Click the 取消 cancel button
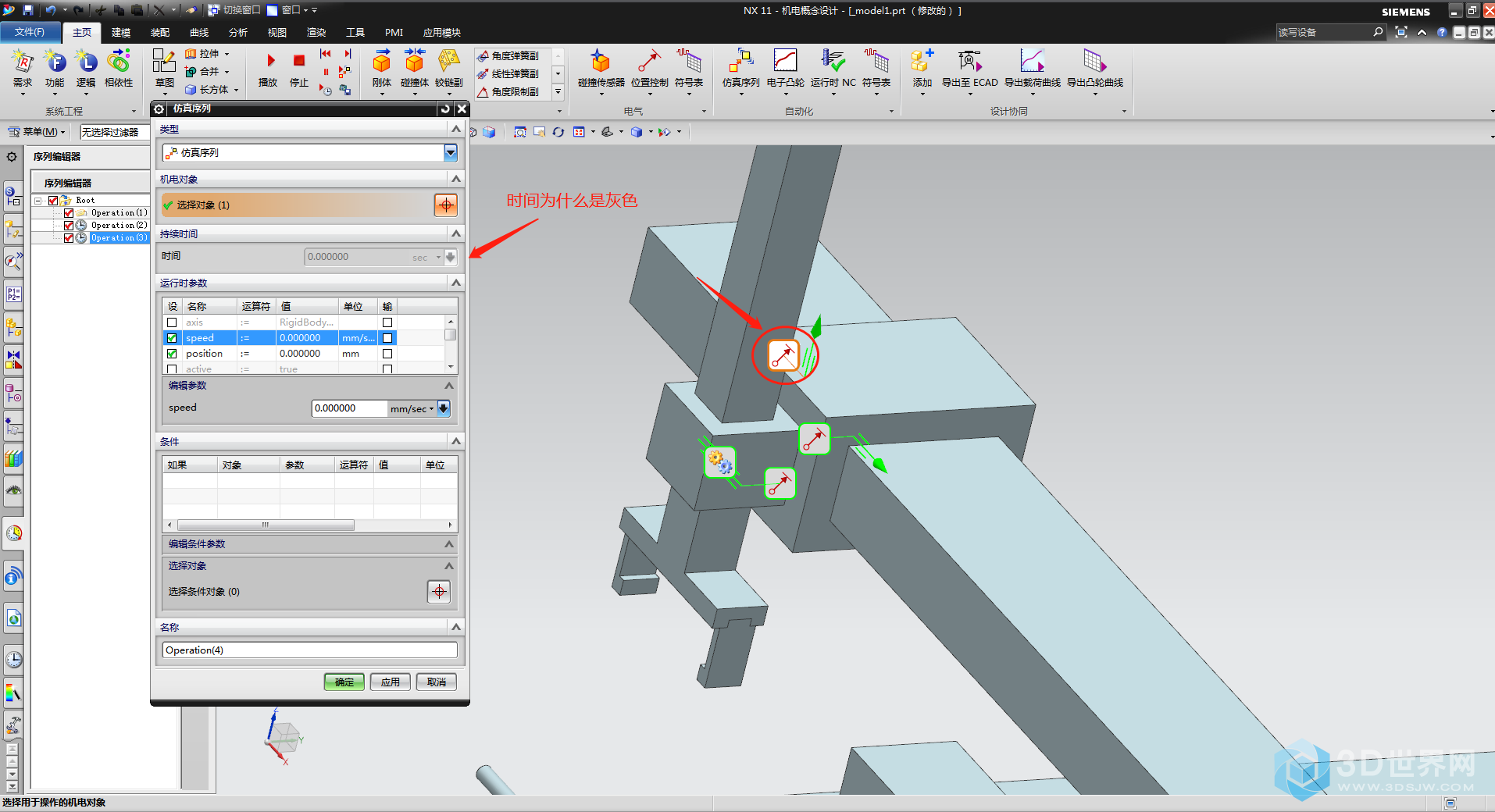The width and height of the screenshot is (1495, 812). pyautogui.click(x=437, y=682)
